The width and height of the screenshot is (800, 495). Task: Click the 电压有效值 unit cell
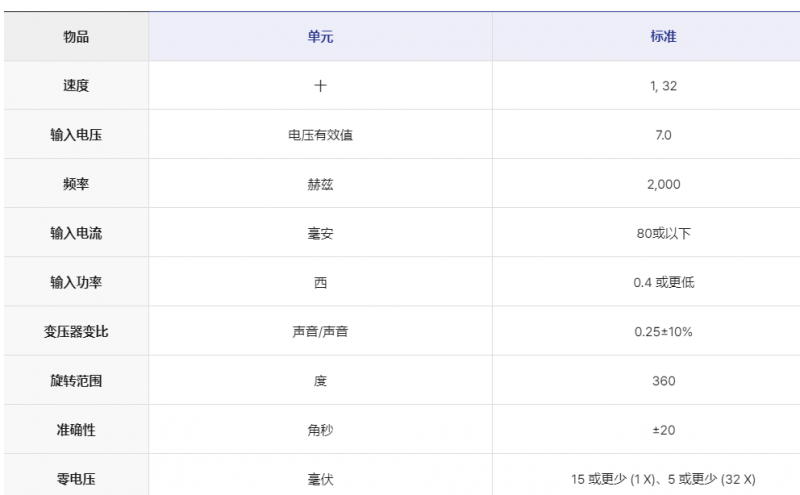(320, 135)
